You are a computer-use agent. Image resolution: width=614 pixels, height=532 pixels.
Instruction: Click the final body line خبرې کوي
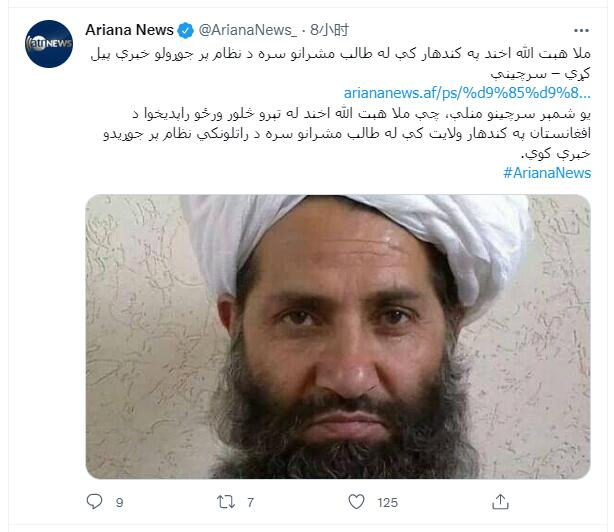click(556, 153)
